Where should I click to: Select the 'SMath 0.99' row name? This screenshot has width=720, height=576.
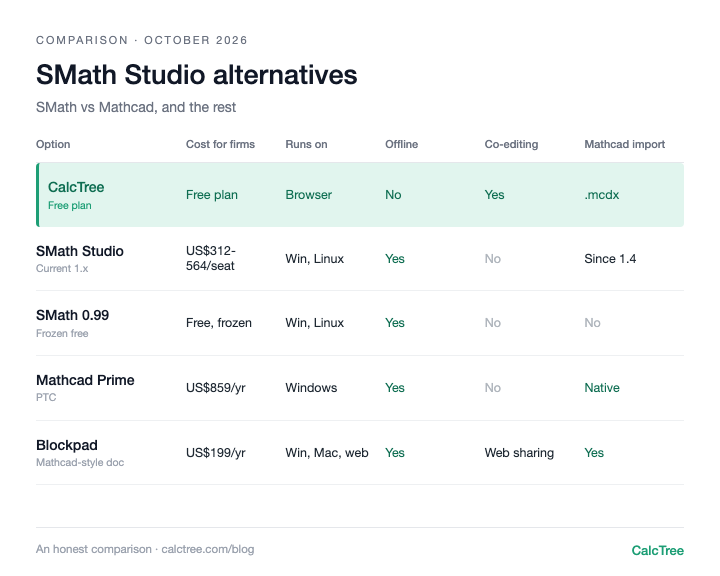coord(73,316)
